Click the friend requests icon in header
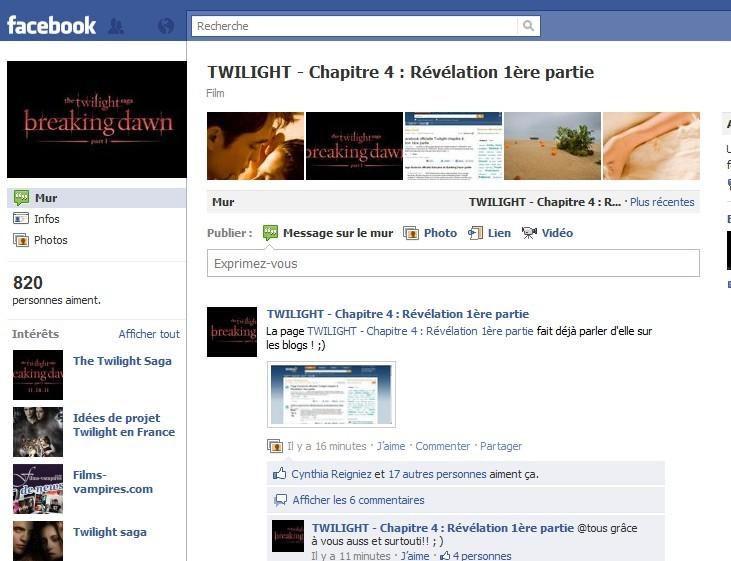Image resolution: width=731 pixels, height=561 pixels. tap(116, 26)
